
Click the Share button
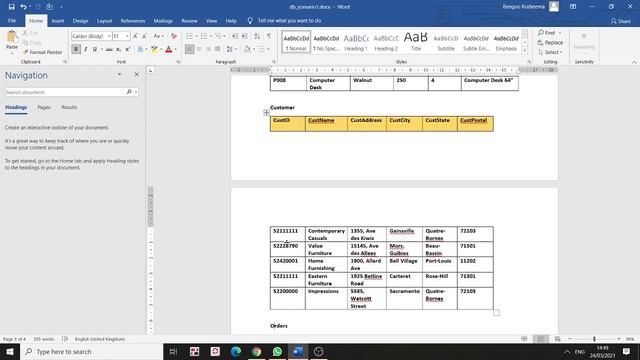pyautogui.click(x=620, y=21)
